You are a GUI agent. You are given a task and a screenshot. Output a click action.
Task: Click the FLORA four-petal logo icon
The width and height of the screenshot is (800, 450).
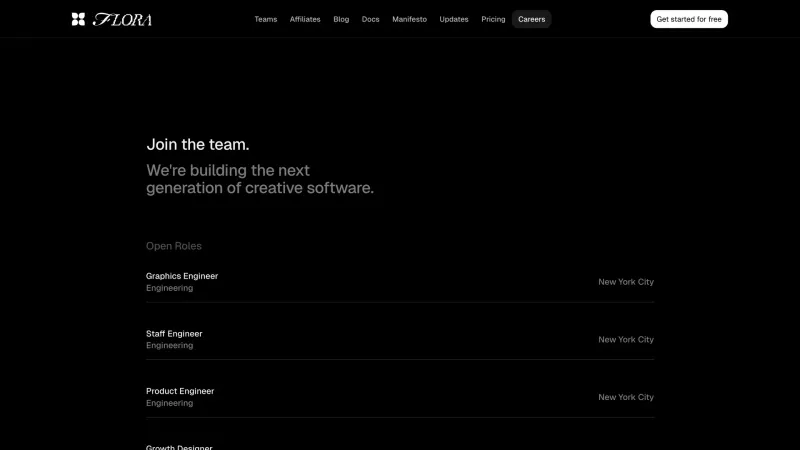coord(78,19)
